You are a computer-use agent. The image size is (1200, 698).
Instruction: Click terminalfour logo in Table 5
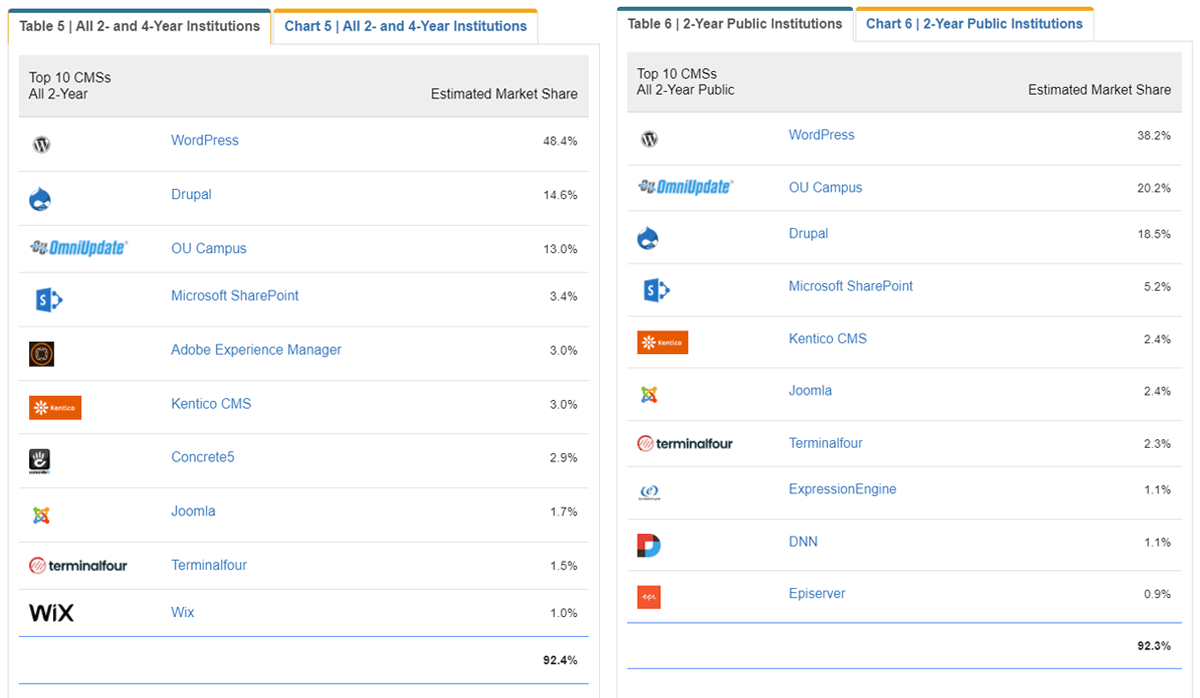point(78,565)
